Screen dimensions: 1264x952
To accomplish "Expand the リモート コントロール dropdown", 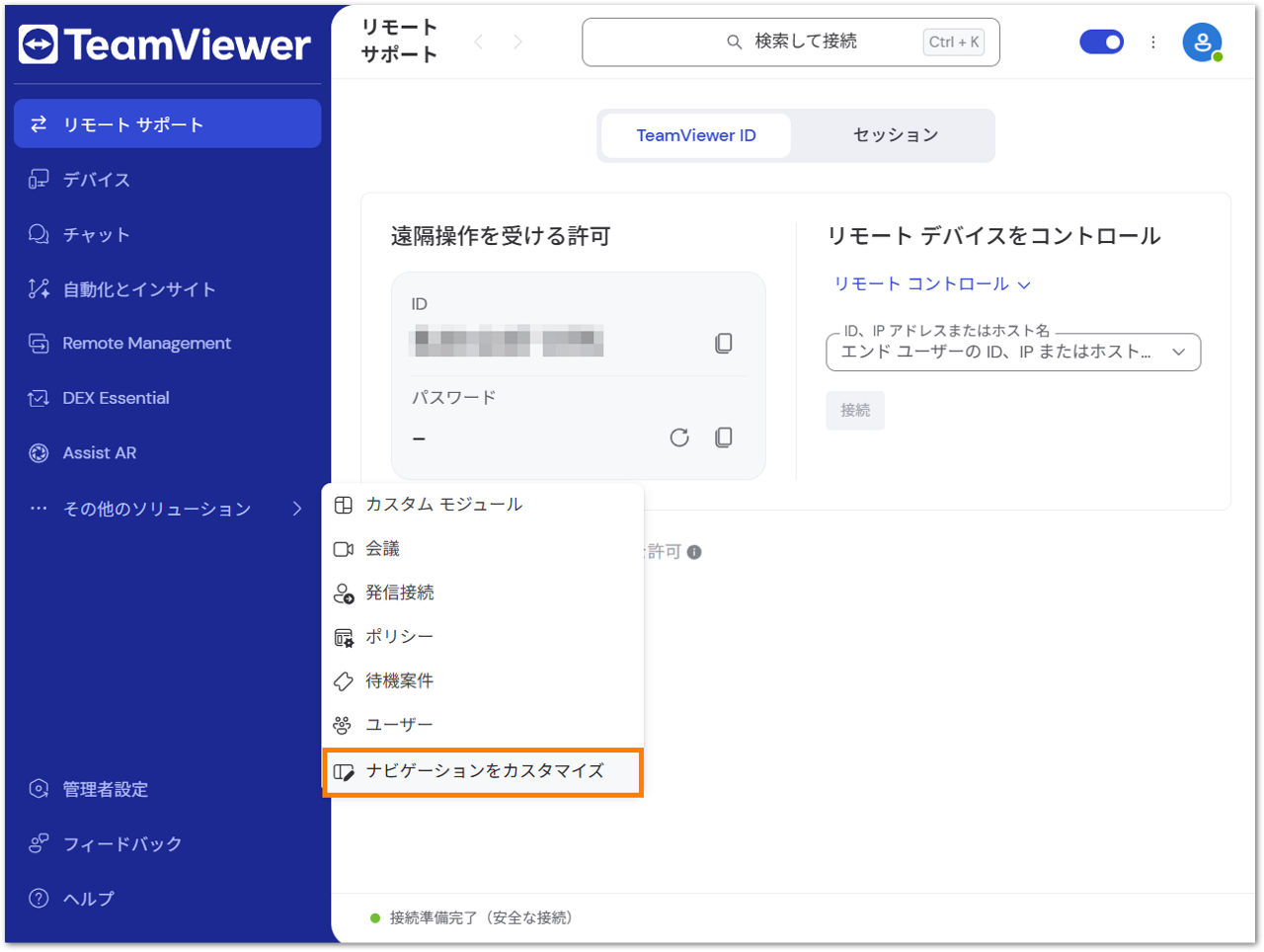I will [x=932, y=283].
